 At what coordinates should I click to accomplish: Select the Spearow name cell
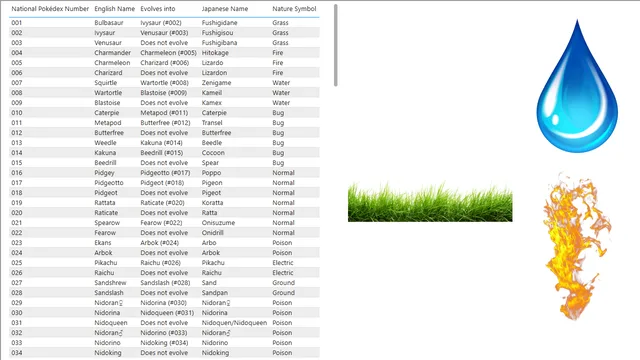(x=107, y=223)
